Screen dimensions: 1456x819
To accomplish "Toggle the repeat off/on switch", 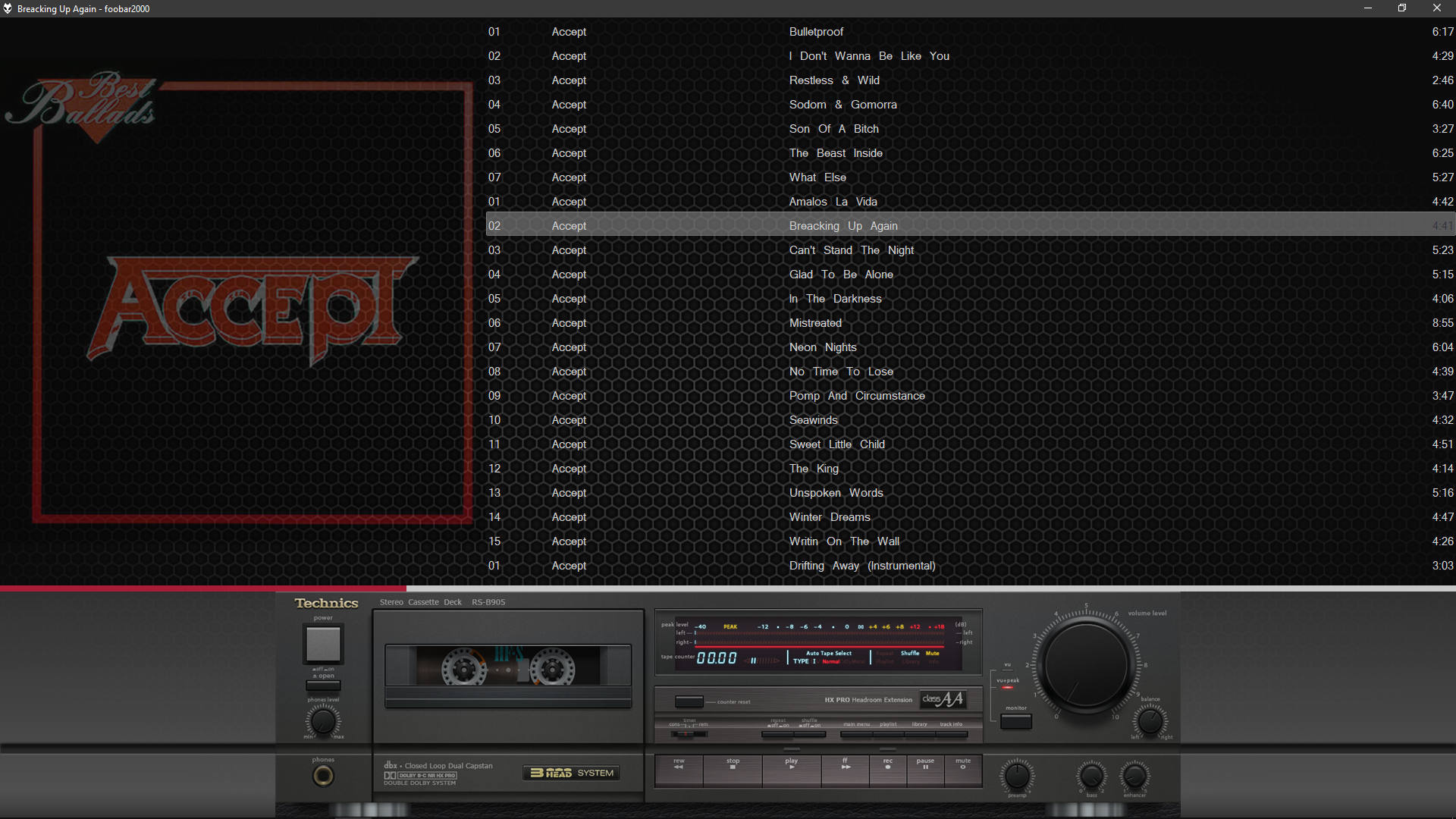I will [778, 734].
